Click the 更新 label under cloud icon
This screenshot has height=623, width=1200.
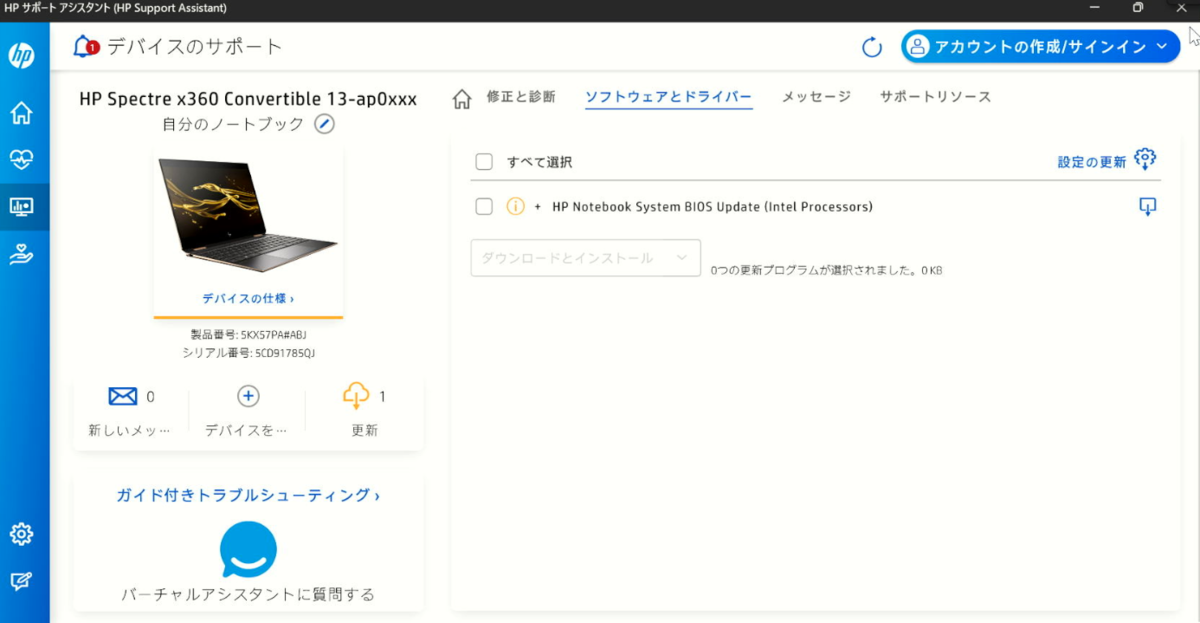(364, 430)
